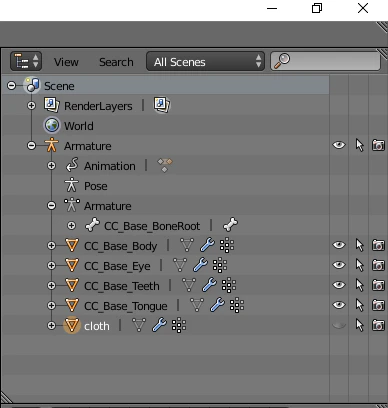Open the All Scenes display mode dropdown
The image size is (388, 408).
pyautogui.click(x=205, y=61)
